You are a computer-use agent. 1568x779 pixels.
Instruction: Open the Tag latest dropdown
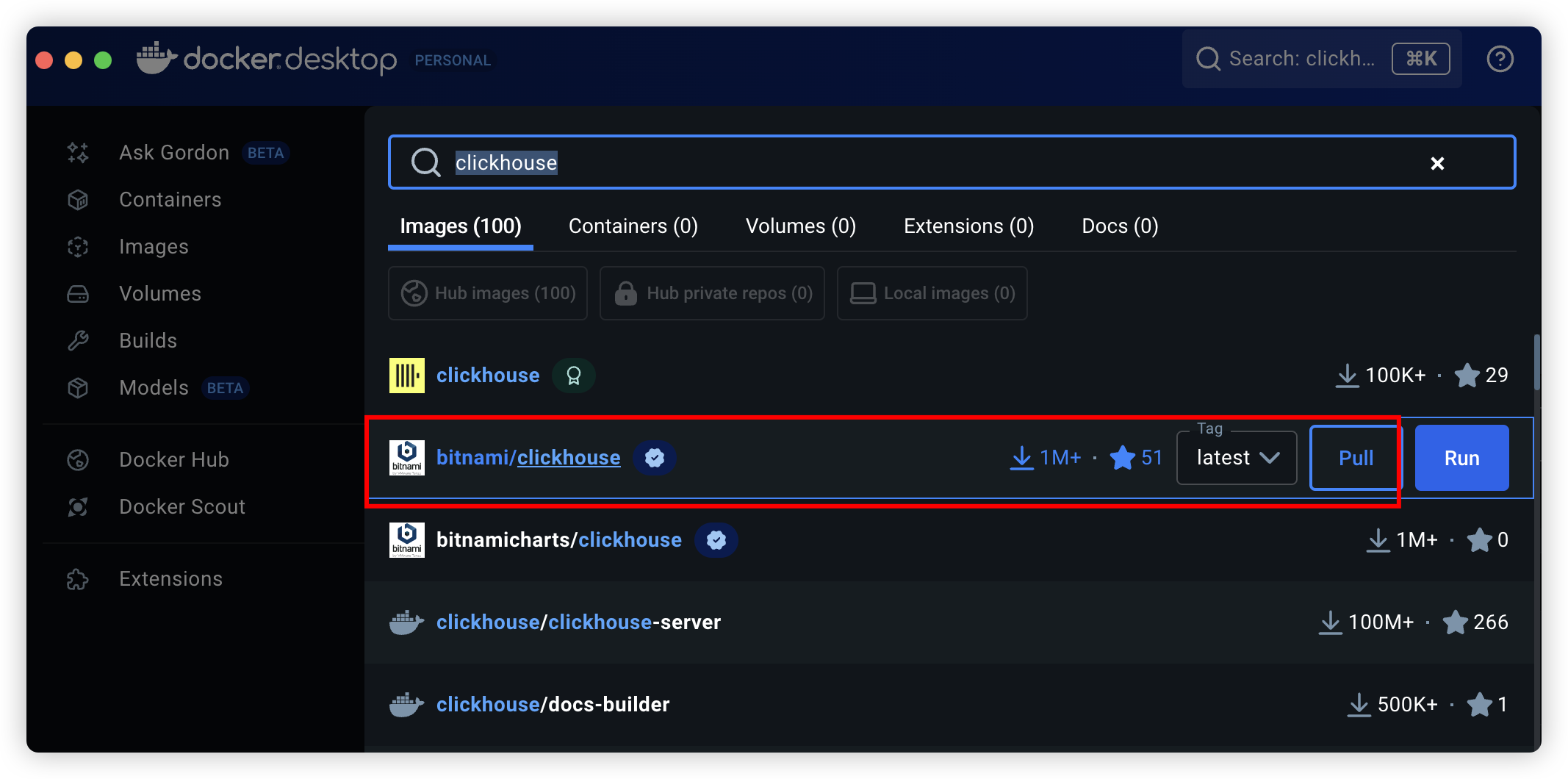tap(1237, 458)
